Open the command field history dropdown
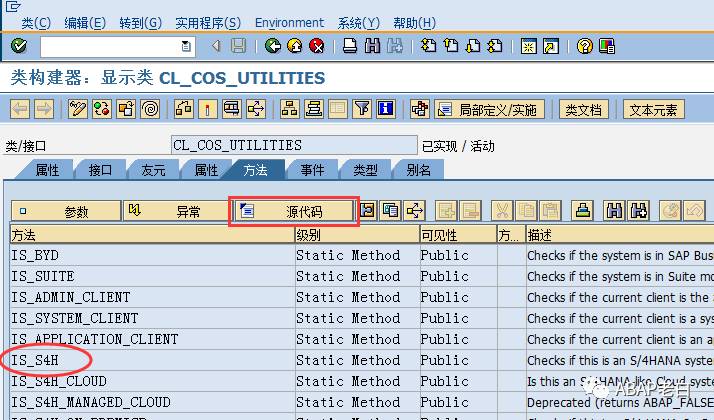The height and width of the screenshot is (420, 714). click(186, 46)
